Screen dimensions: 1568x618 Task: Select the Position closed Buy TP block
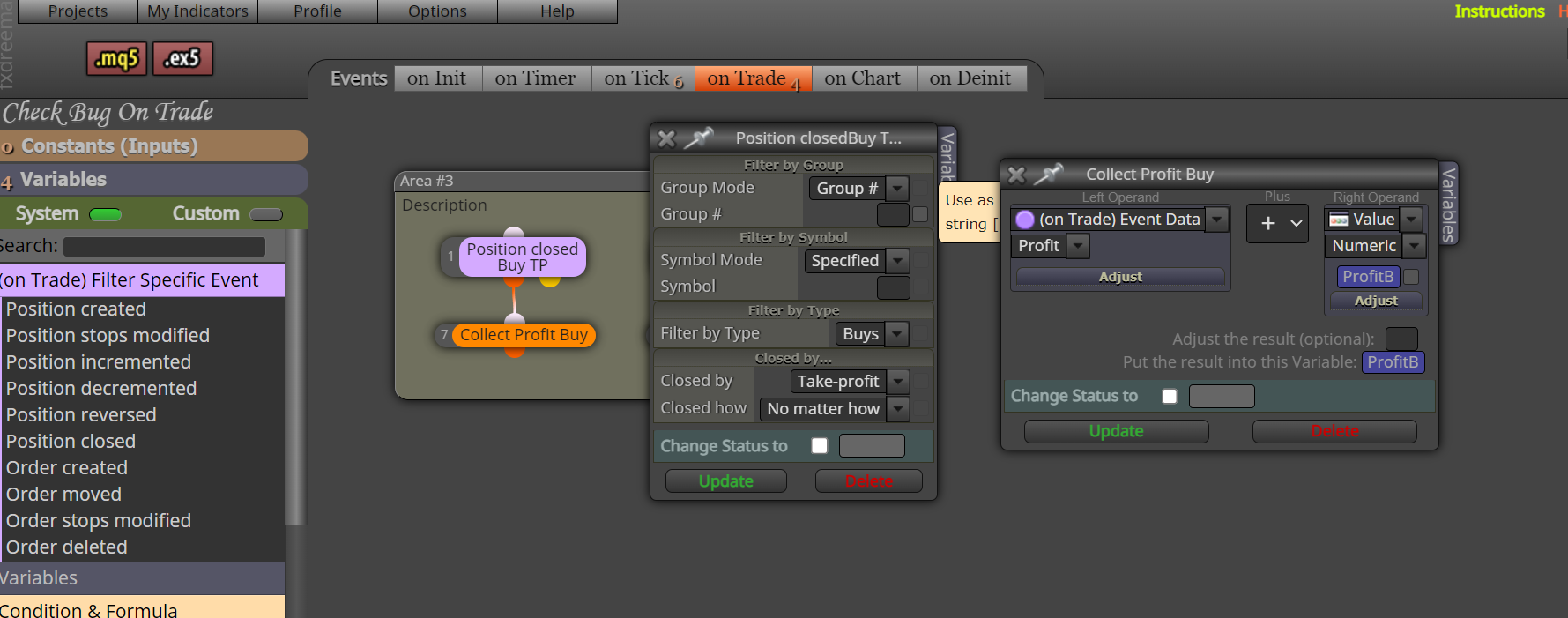coord(522,257)
